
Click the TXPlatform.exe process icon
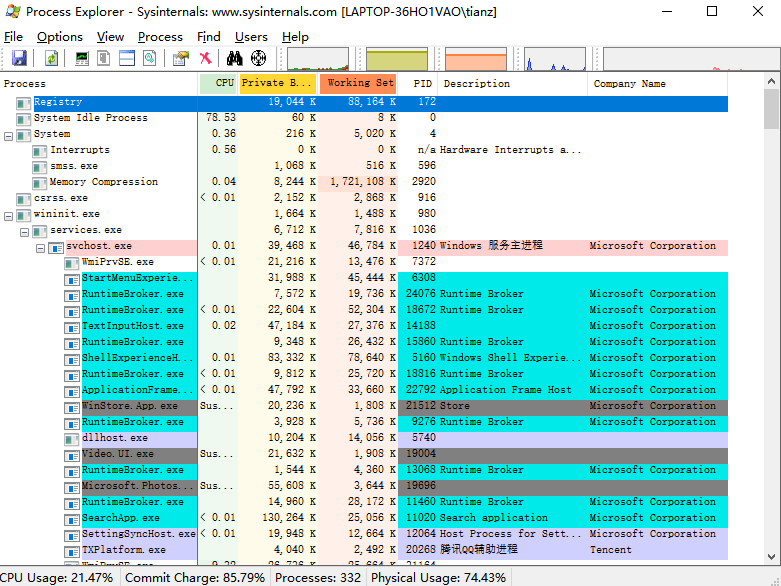(x=72, y=551)
